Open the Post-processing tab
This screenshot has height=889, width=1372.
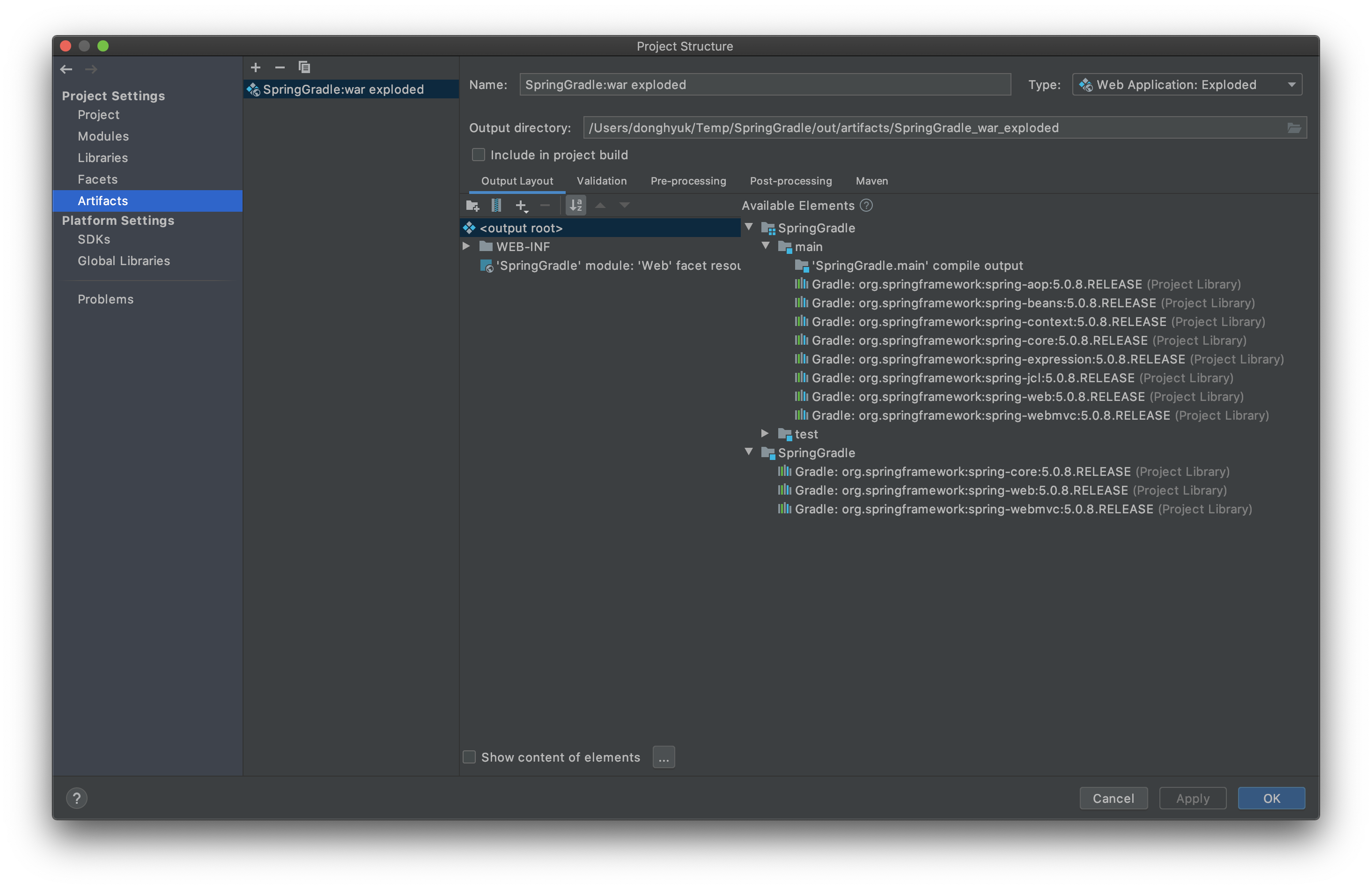[790, 181]
